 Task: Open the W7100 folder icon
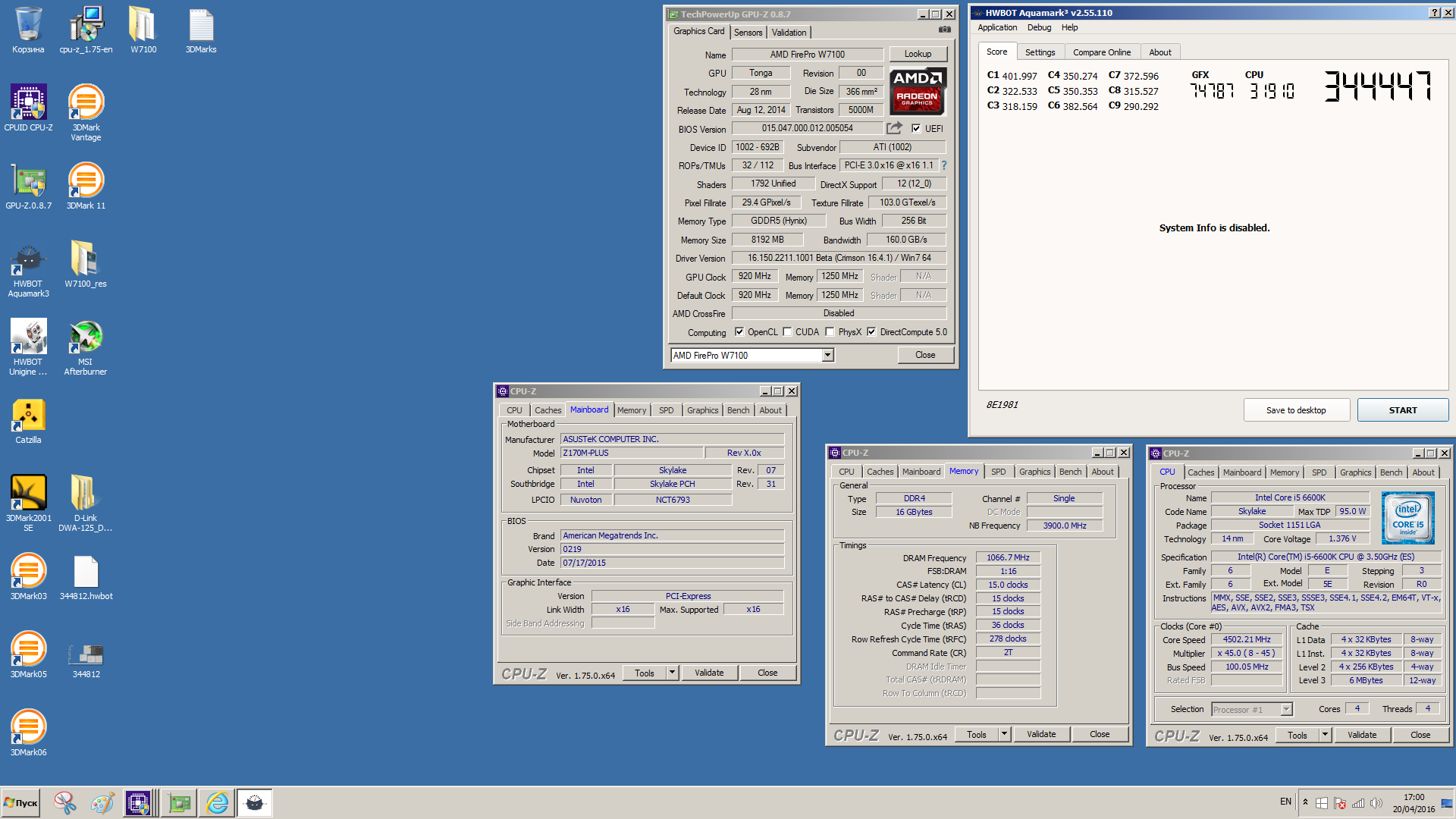(143, 30)
